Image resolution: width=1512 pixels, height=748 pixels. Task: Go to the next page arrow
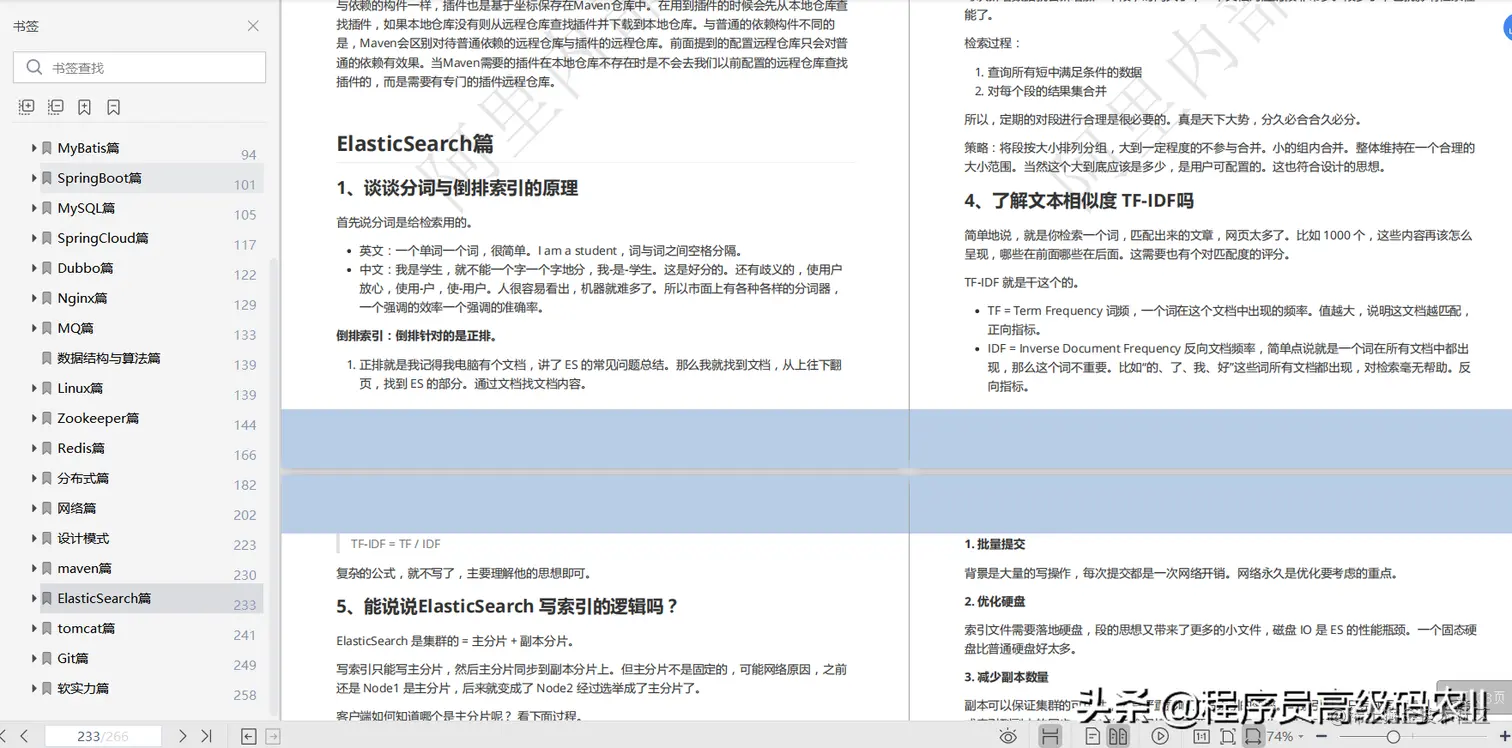coord(182,734)
